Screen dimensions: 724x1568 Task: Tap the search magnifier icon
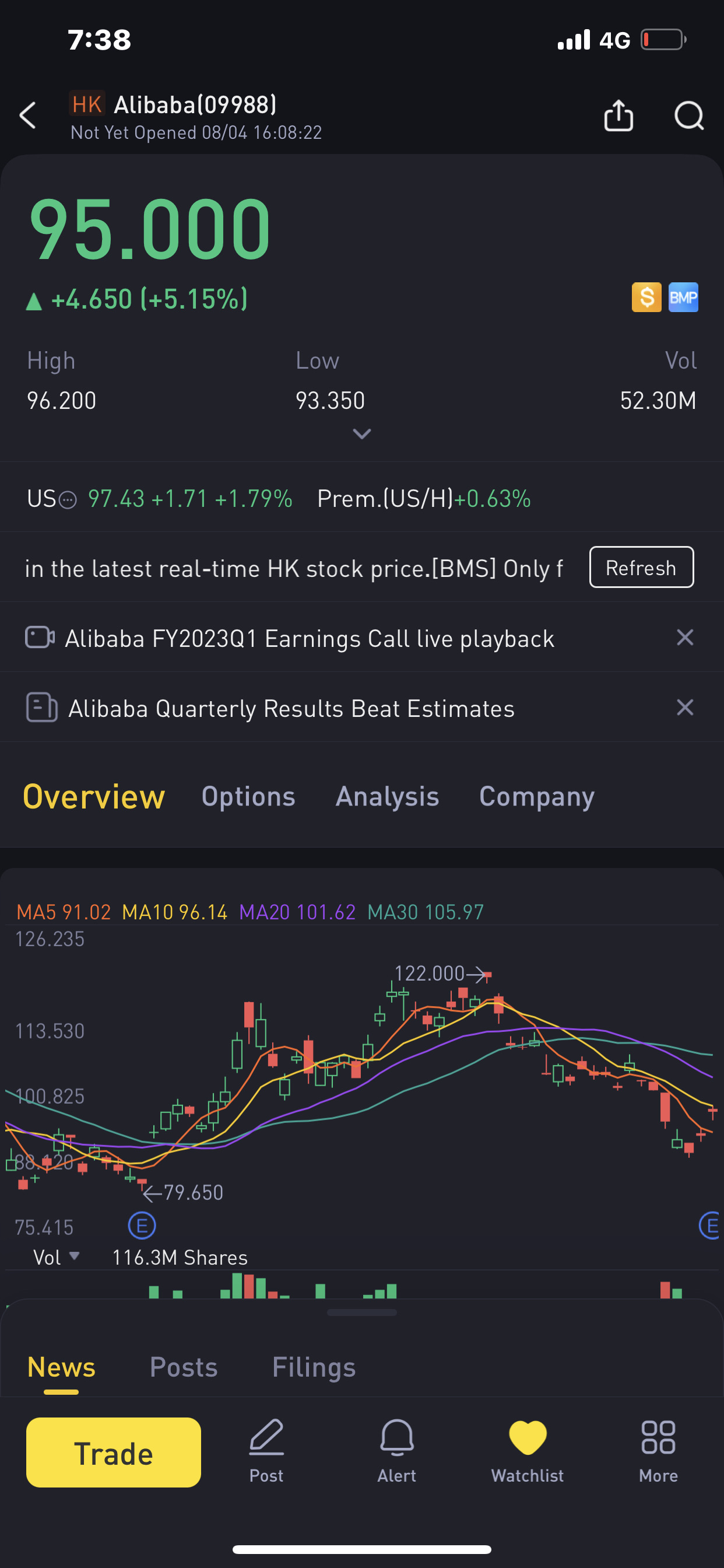point(688,115)
